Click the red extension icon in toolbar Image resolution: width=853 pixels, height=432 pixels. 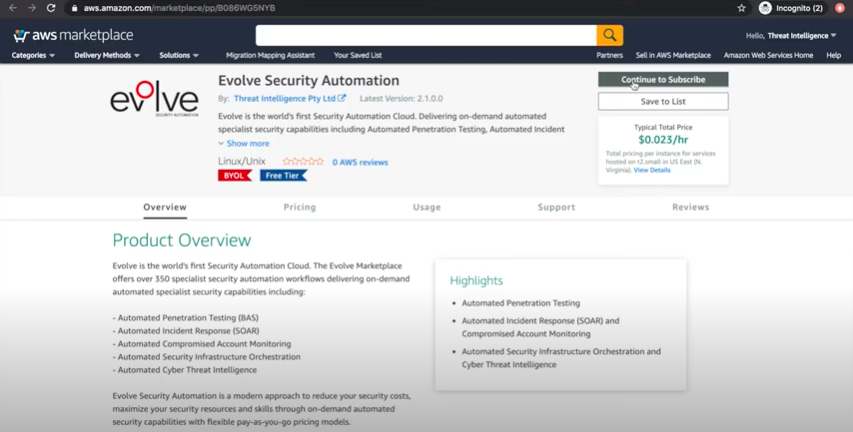tap(840, 8)
